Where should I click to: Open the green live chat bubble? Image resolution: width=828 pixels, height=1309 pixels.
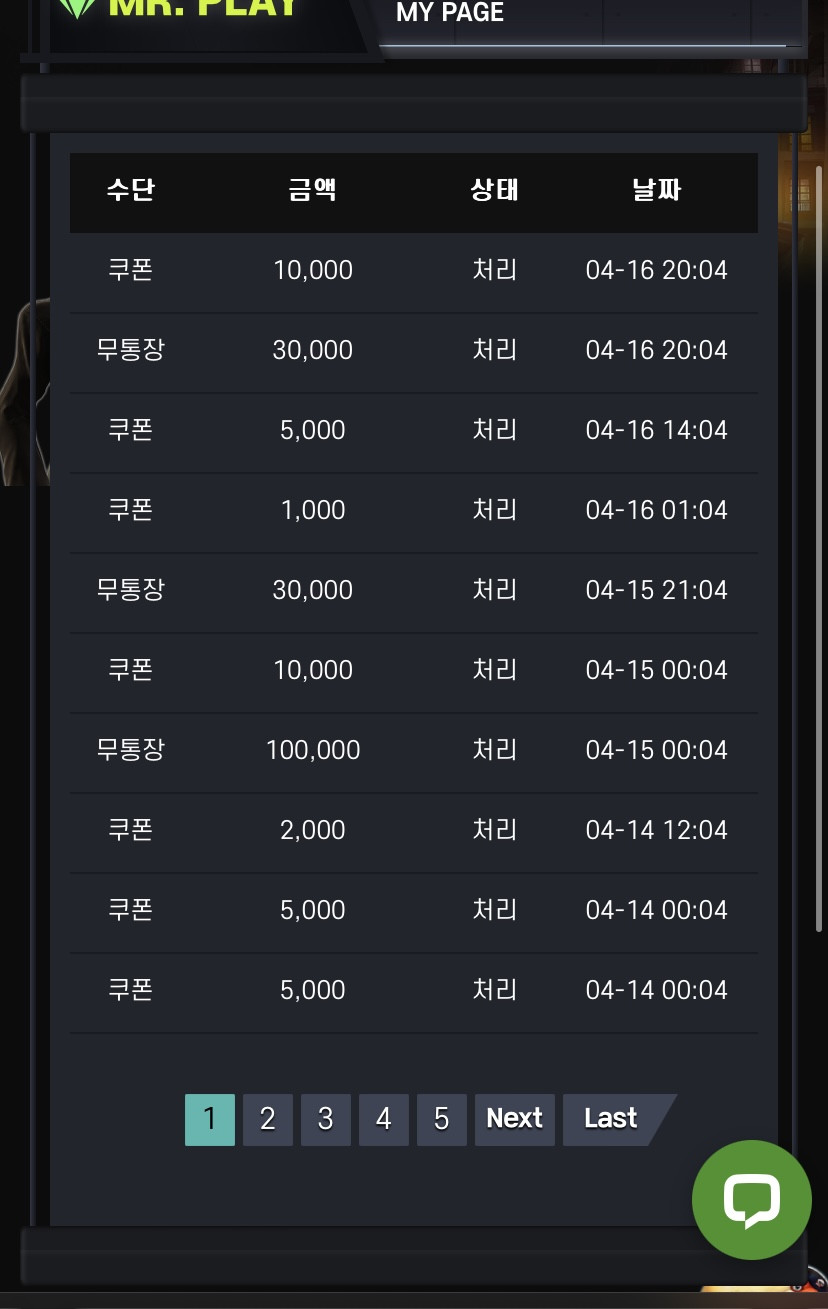[x=752, y=1200]
